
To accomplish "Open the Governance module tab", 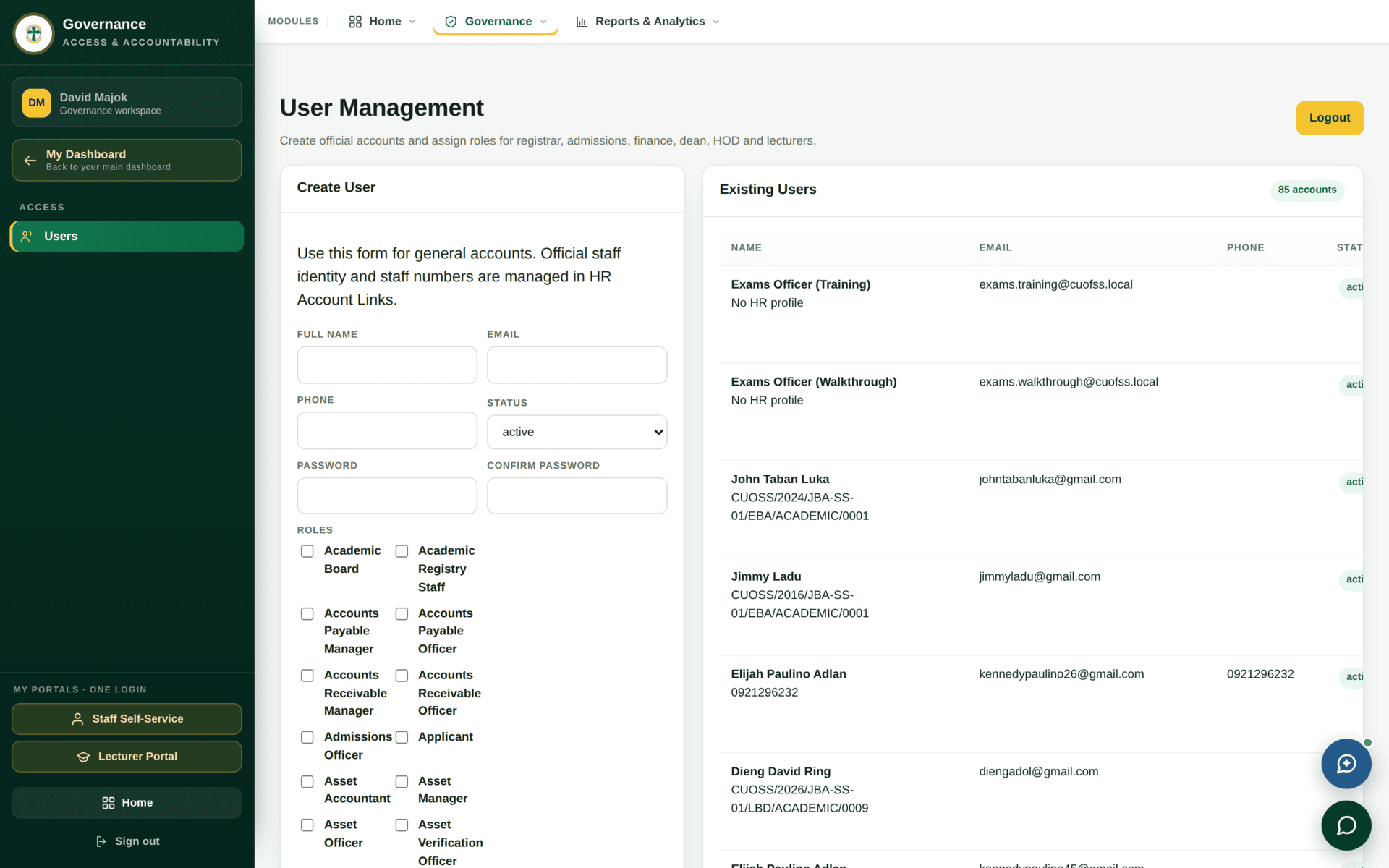I will pos(496,22).
